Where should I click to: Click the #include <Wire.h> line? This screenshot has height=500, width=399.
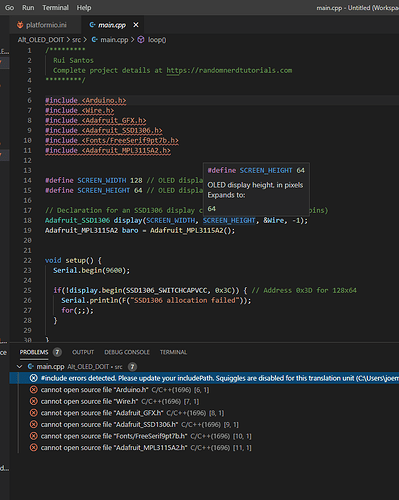[80, 110]
